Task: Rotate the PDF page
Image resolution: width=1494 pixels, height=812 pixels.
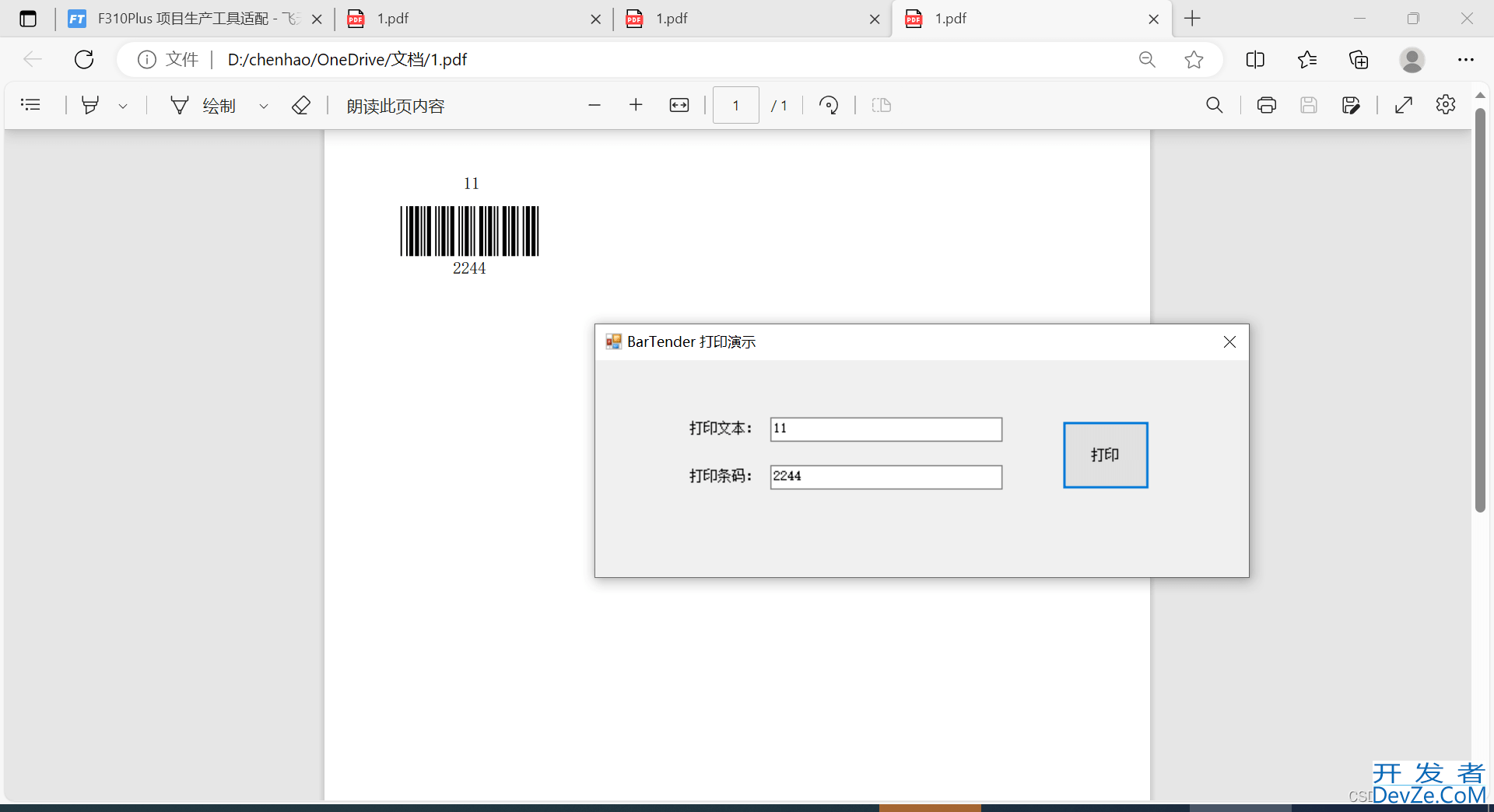Action: [x=829, y=105]
